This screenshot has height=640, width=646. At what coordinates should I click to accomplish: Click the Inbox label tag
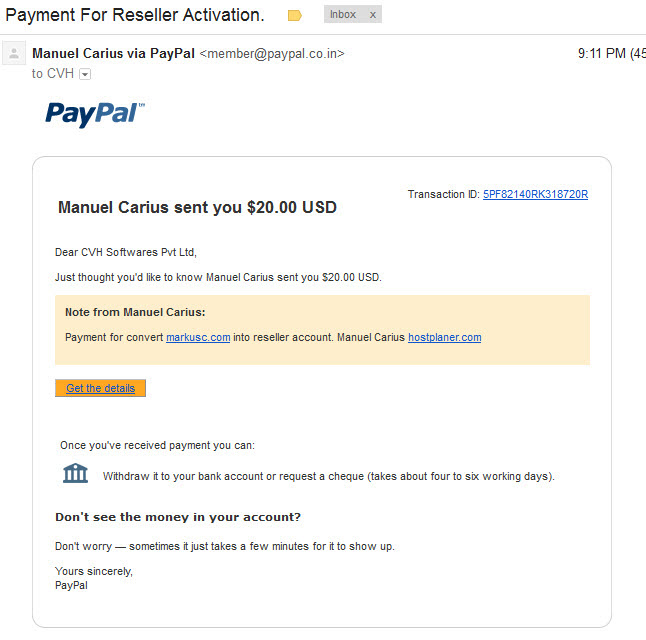click(342, 14)
